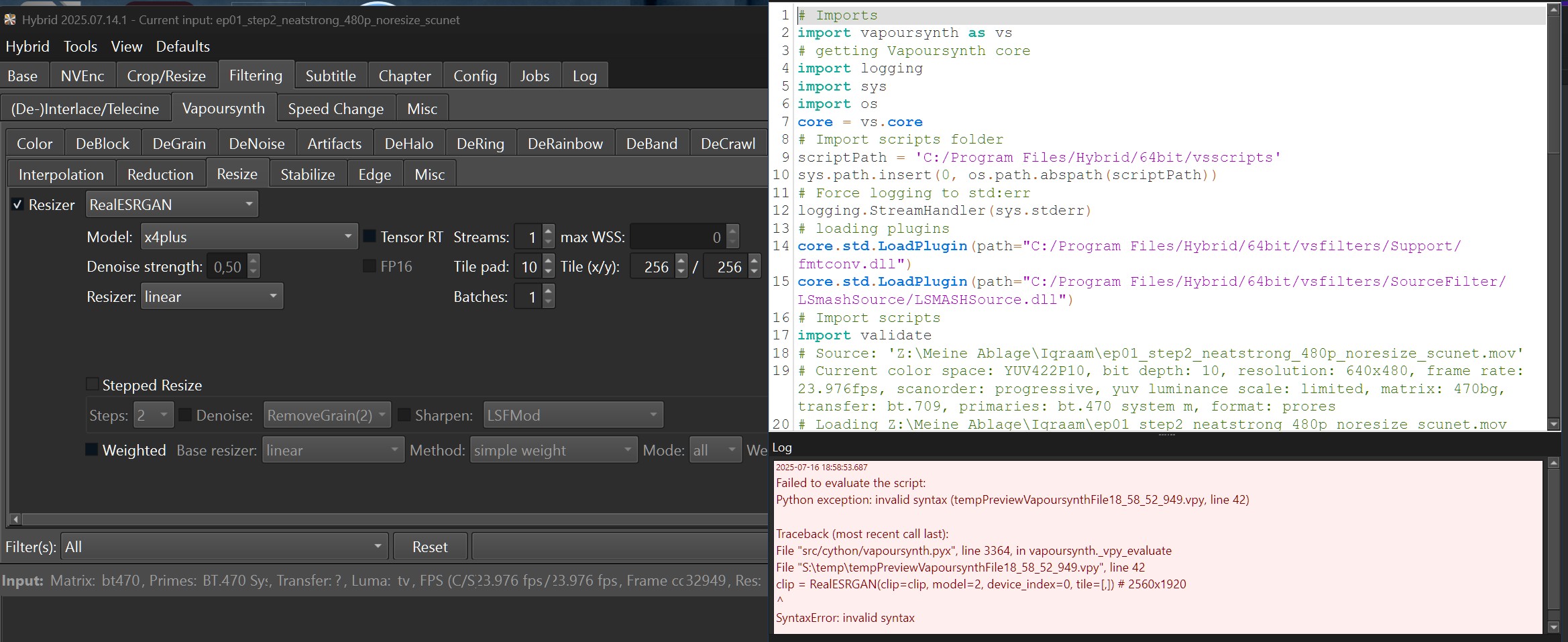
Task: Switch to the DeNoise tab
Action: tap(256, 144)
